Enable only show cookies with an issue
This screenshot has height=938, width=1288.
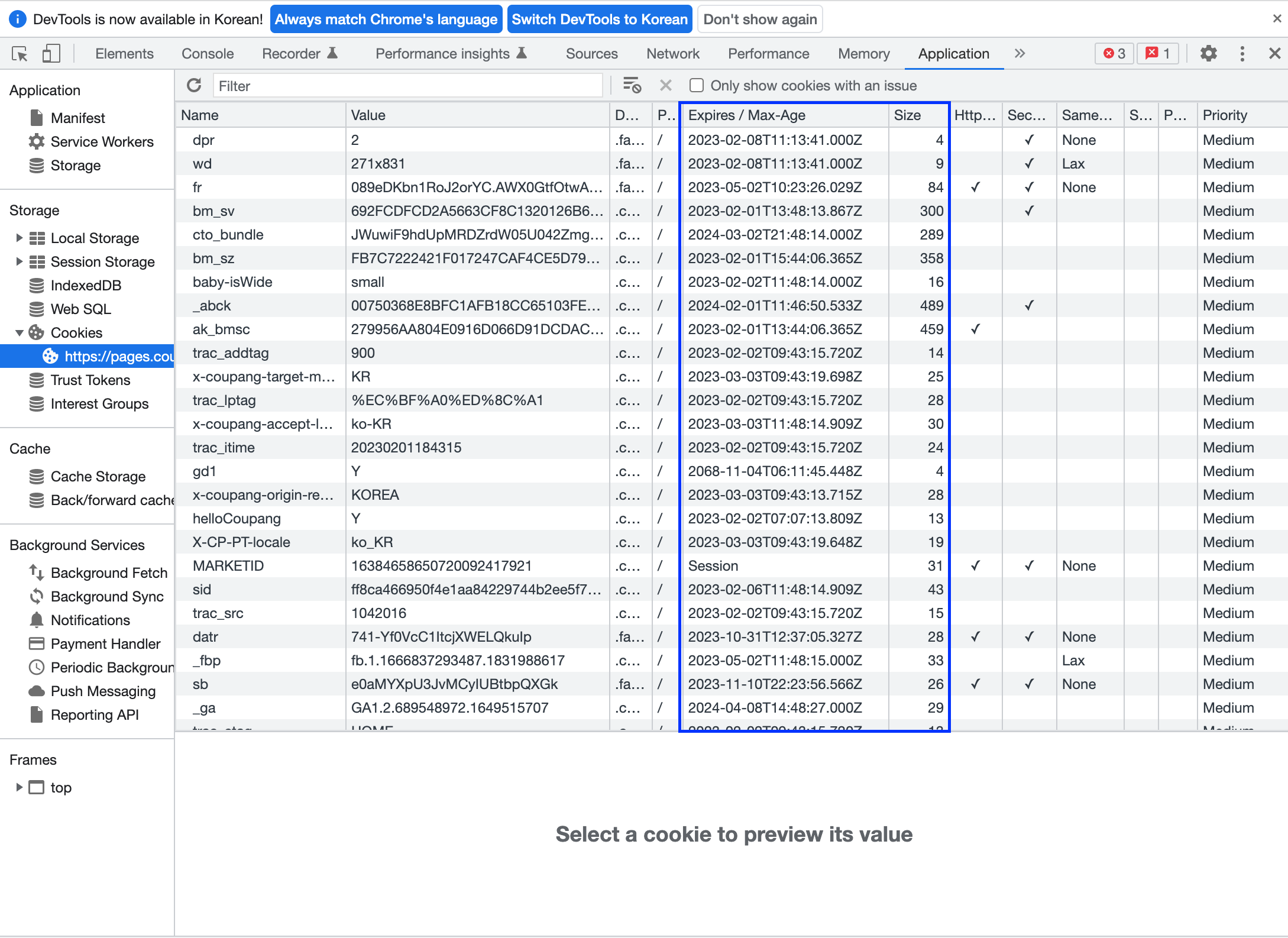coord(697,86)
